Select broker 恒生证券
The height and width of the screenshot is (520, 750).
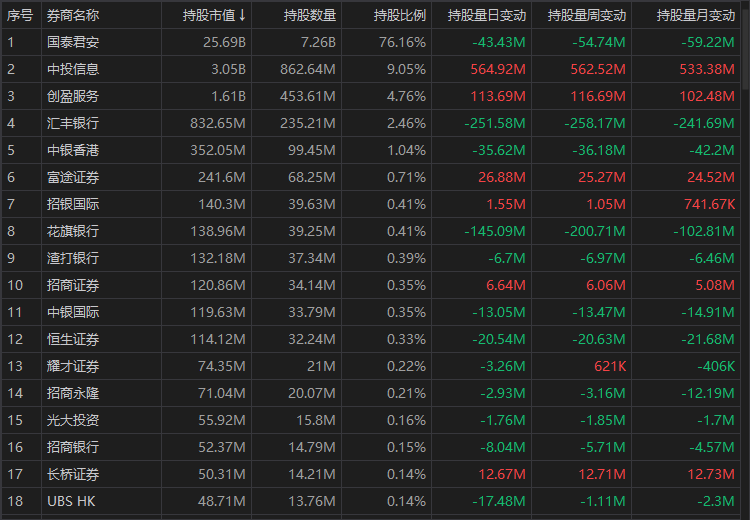(73, 339)
